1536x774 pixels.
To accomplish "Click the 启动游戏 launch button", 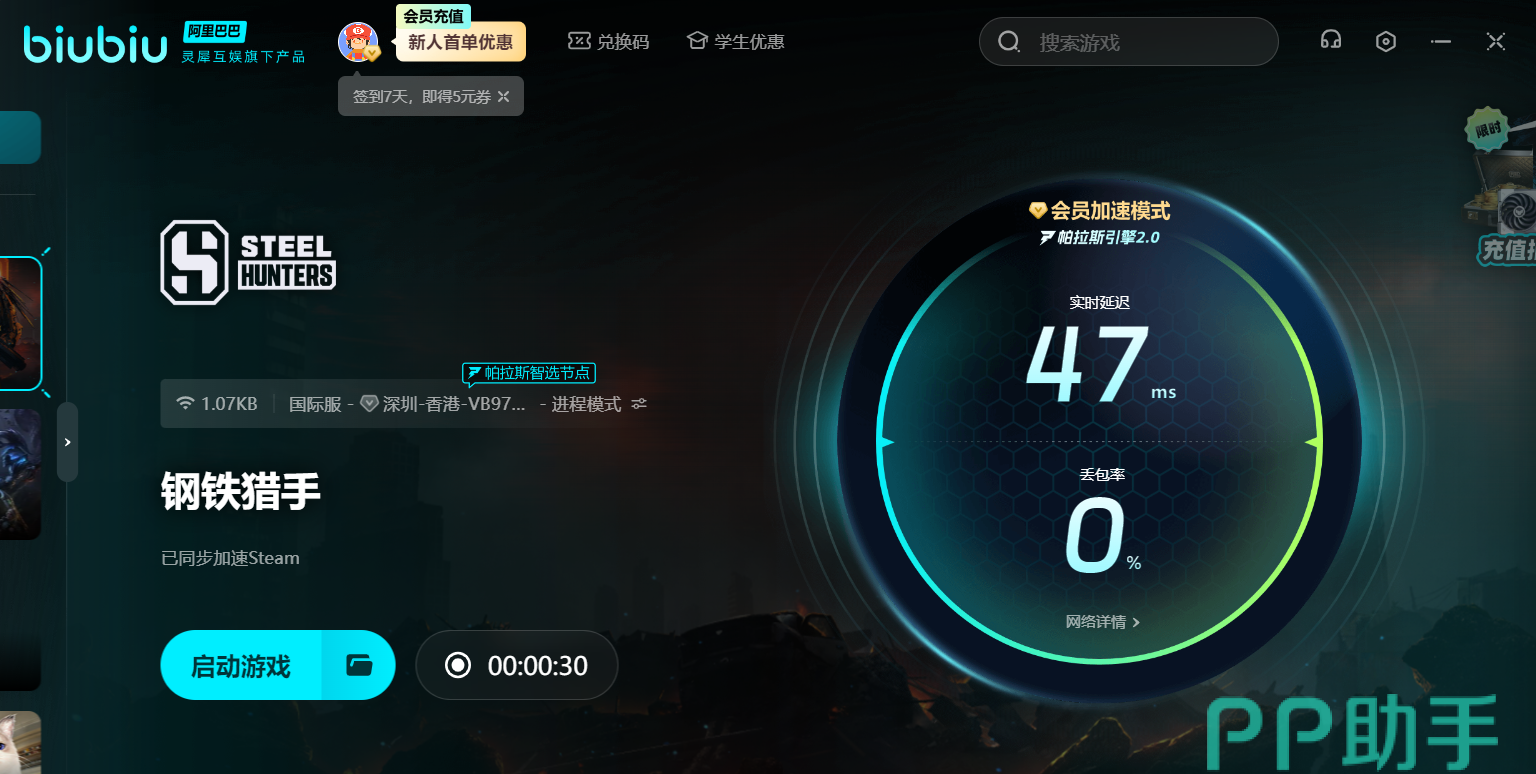I will coord(241,665).
